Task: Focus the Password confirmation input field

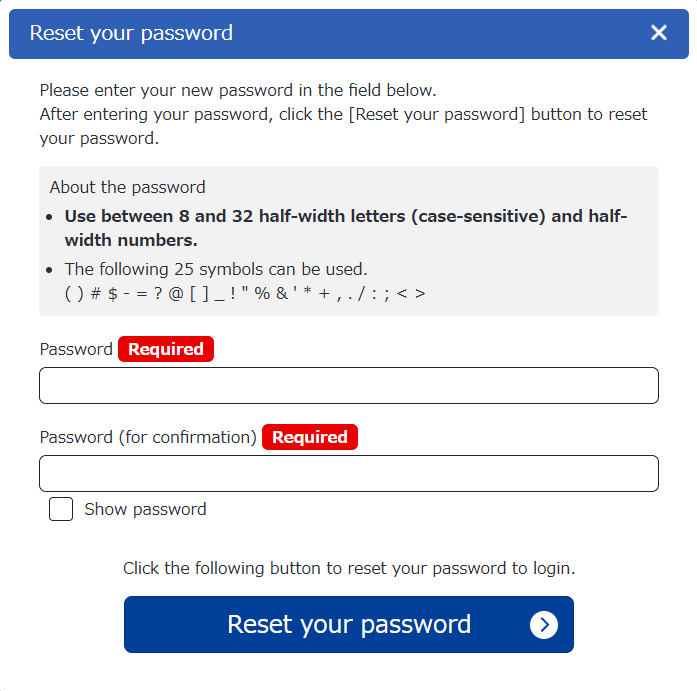Action: point(348,474)
